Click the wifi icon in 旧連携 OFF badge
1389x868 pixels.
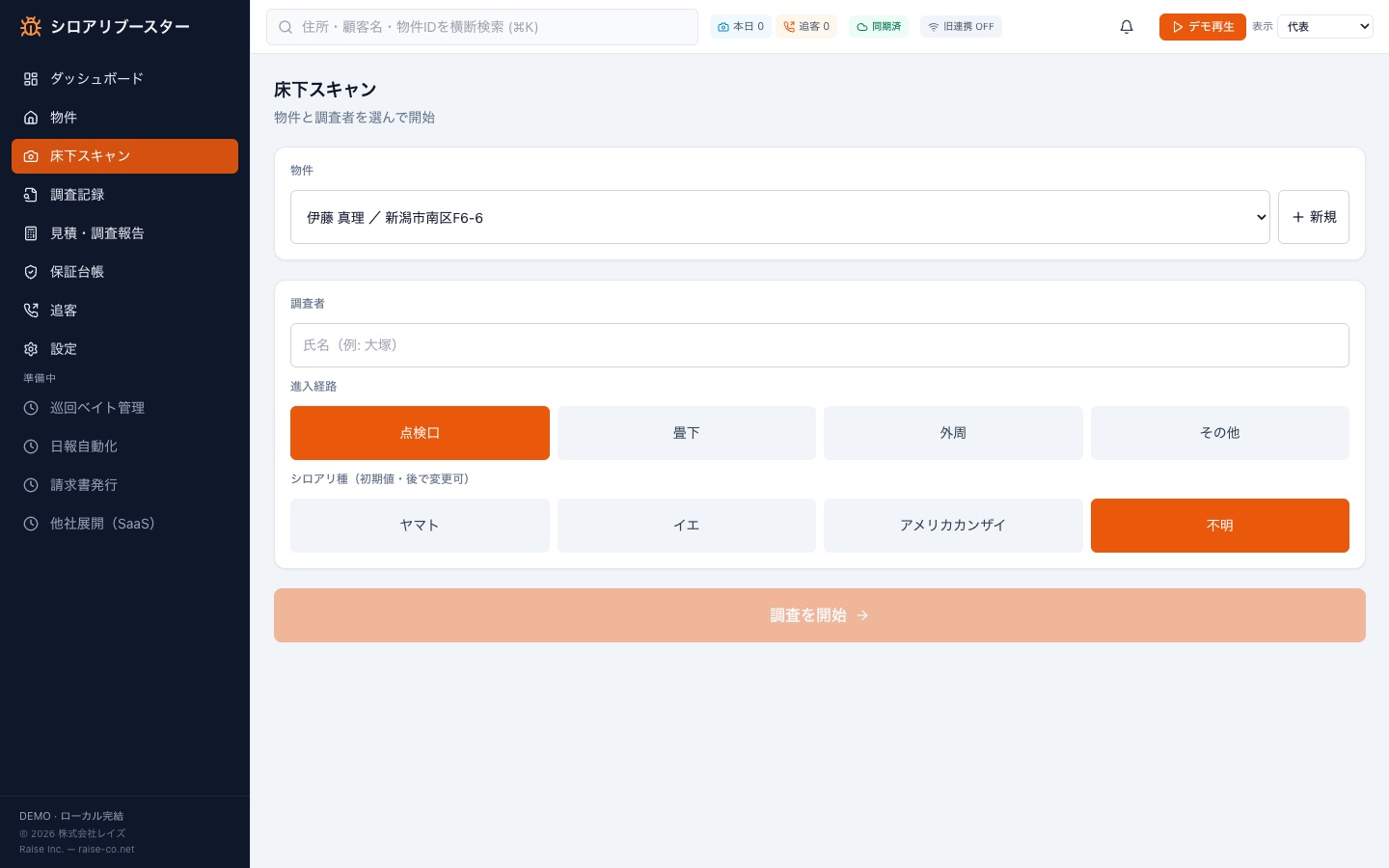pyautogui.click(x=934, y=27)
